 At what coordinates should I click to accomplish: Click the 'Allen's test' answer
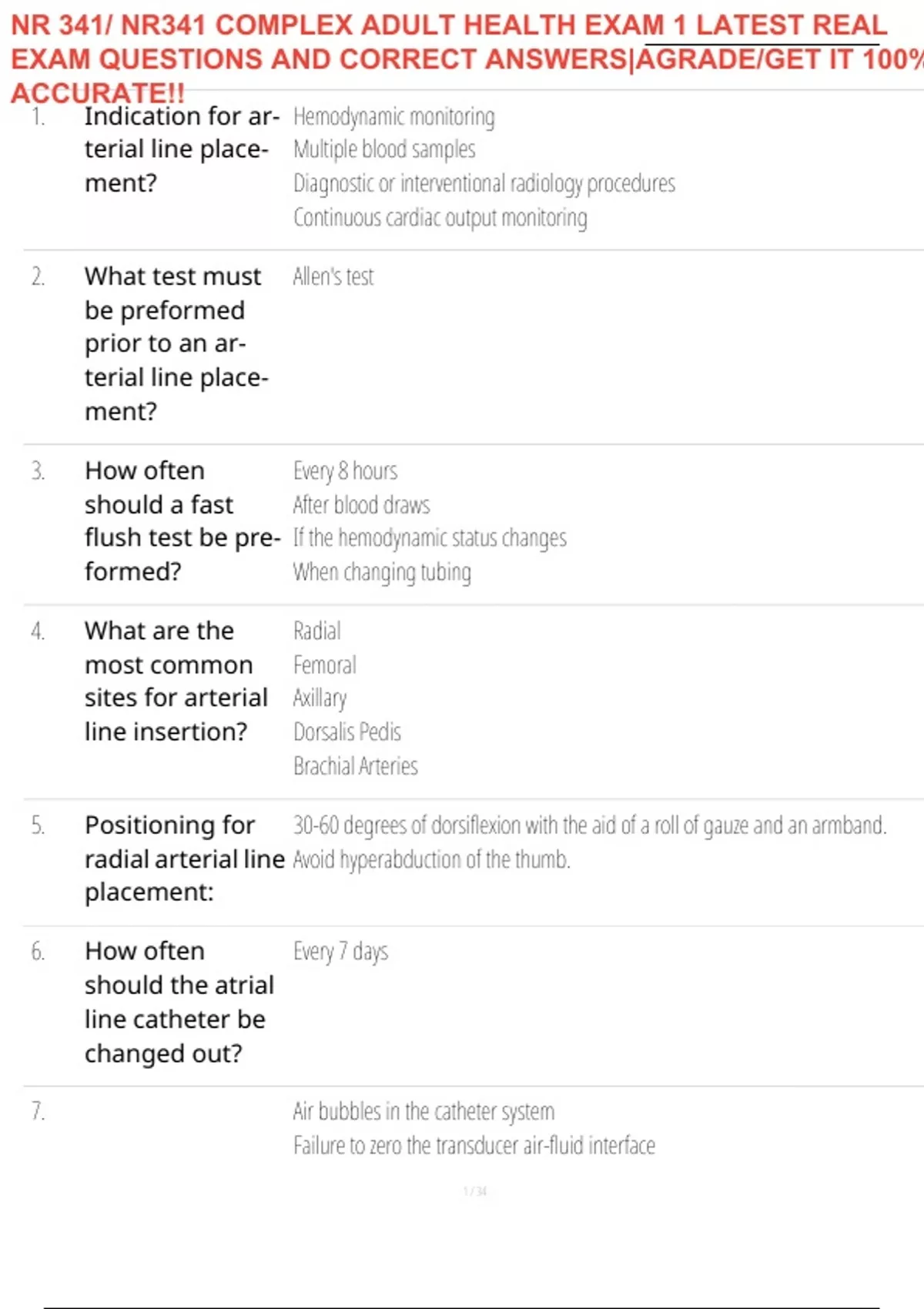(333, 276)
